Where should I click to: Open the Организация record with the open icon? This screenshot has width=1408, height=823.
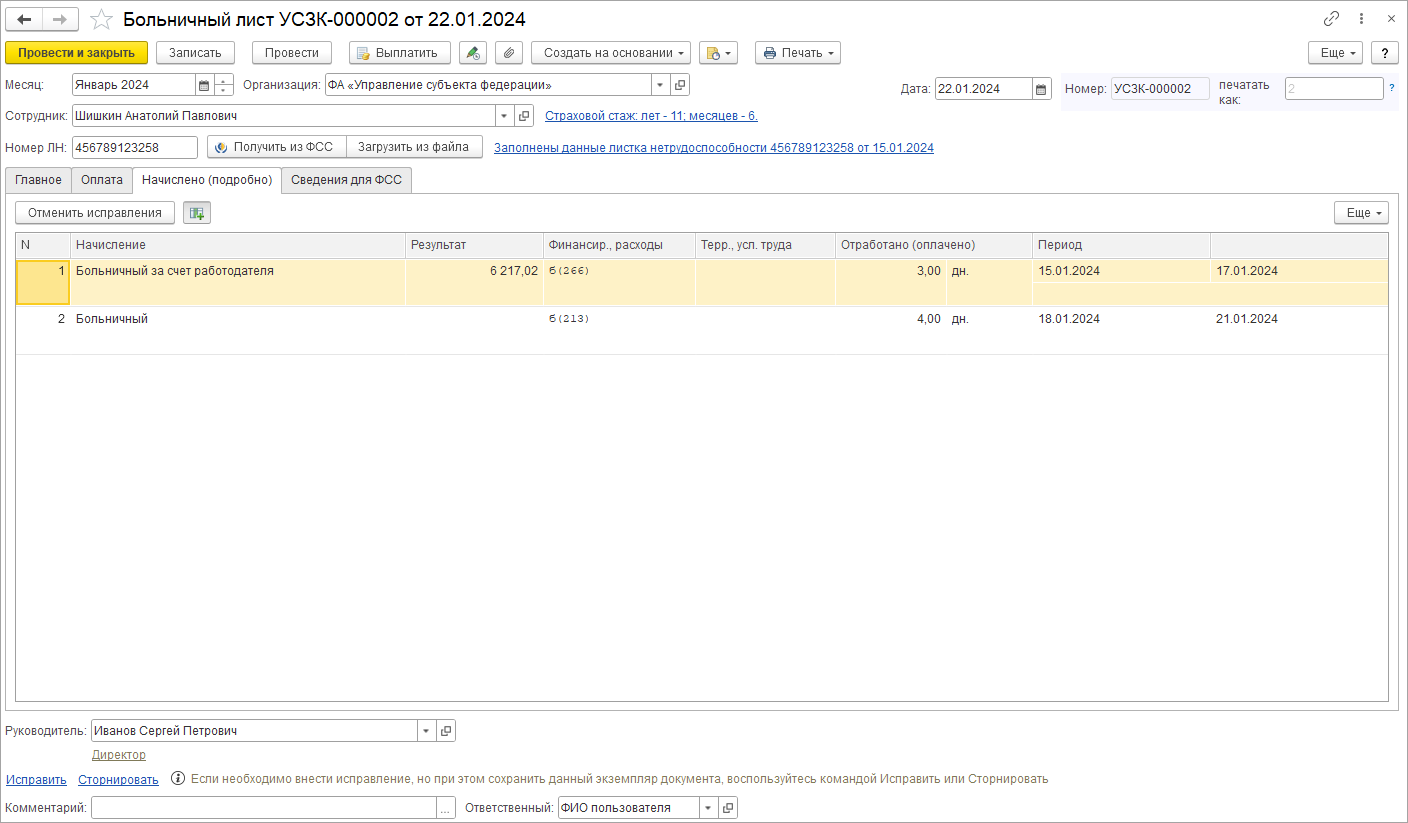[680, 86]
